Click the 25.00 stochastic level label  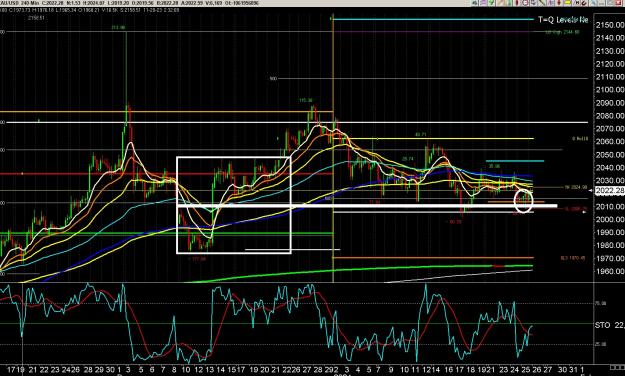pyautogui.click(x=600, y=344)
